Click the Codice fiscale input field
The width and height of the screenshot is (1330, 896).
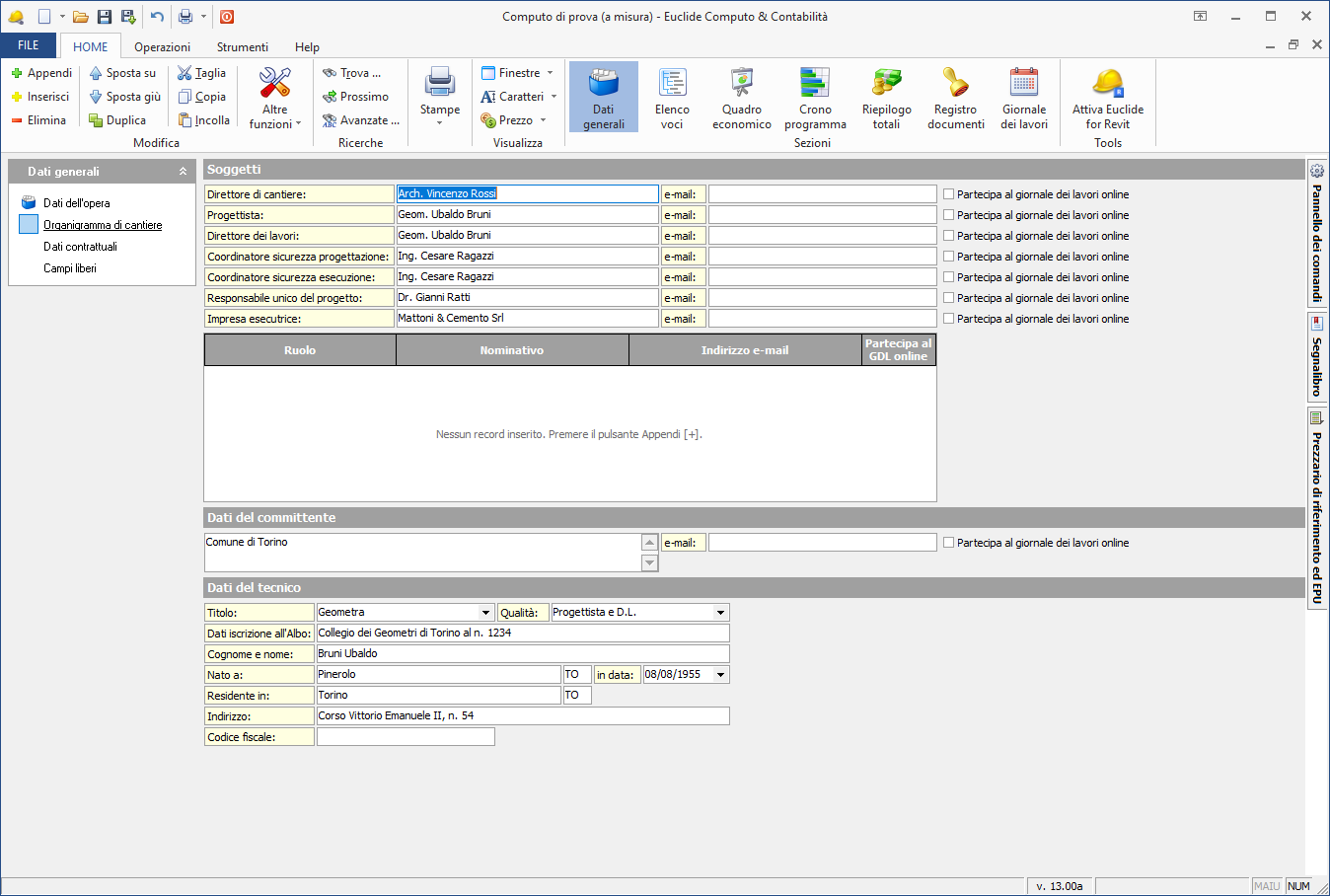406,737
